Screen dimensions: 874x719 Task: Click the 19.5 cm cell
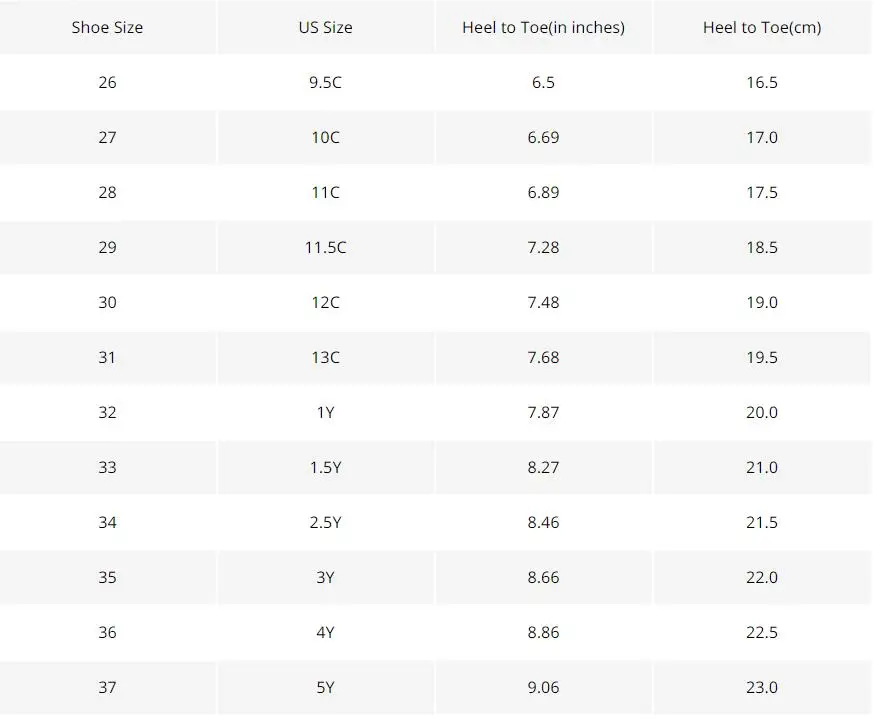tap(762, 357)
